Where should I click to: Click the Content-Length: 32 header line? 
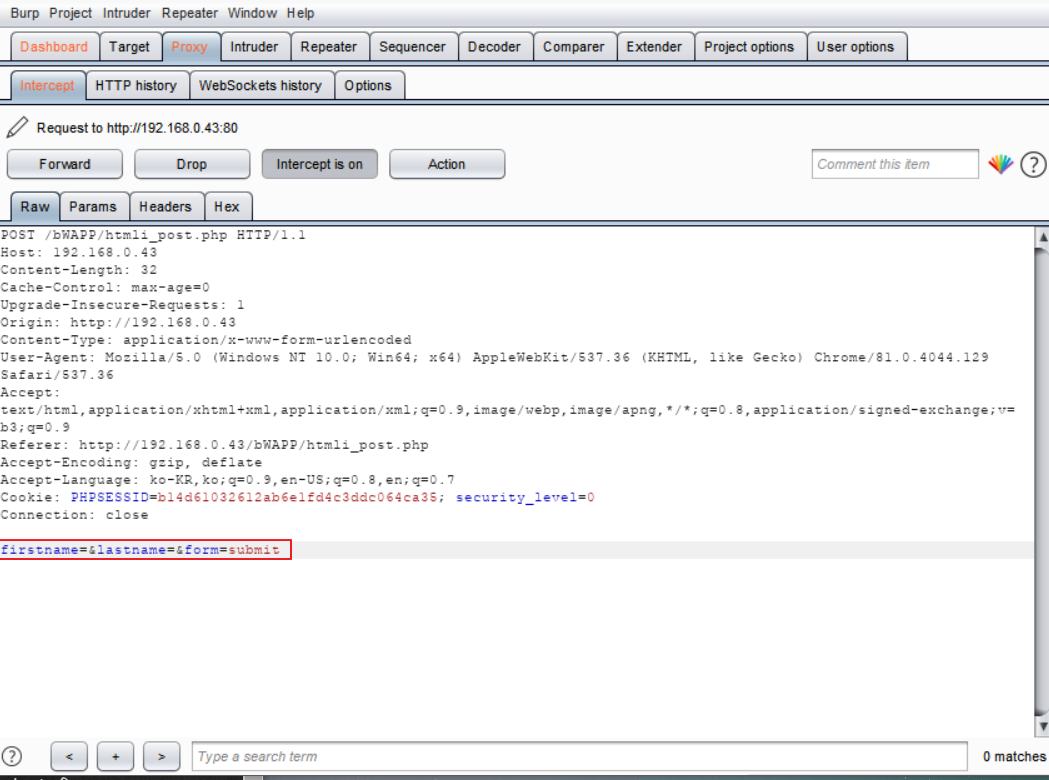coord(79,270)
